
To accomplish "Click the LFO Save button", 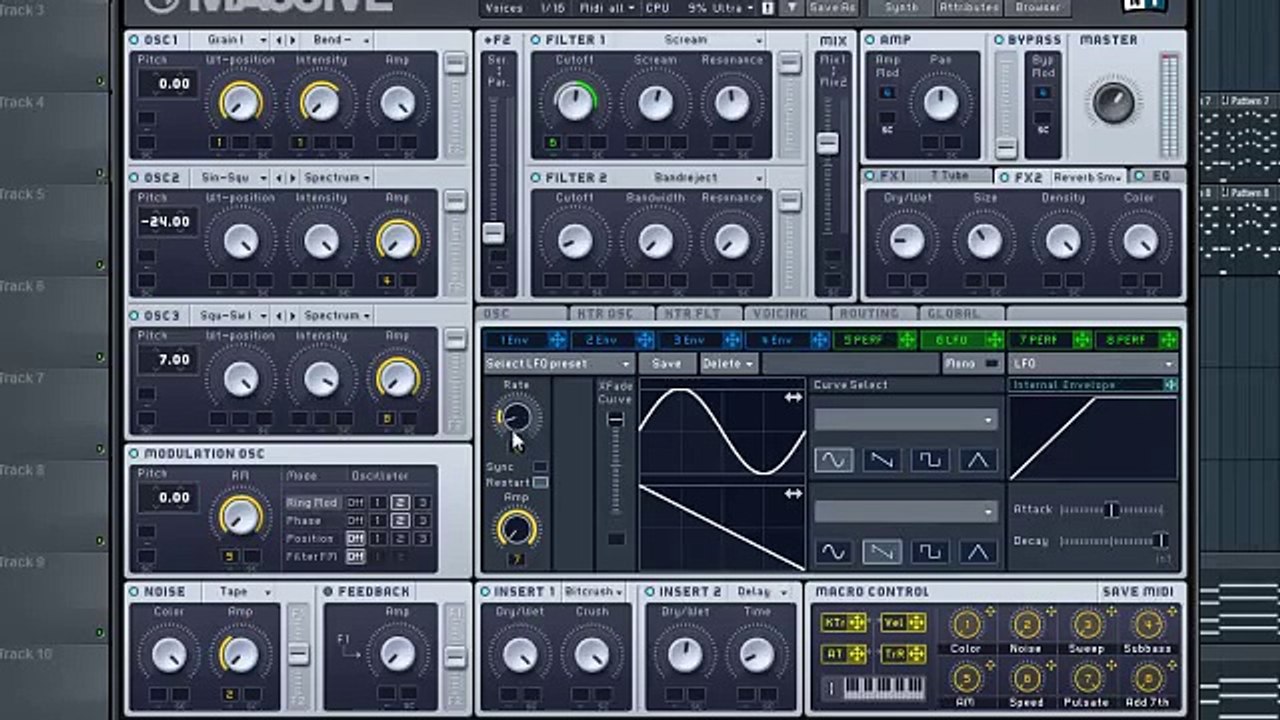I will tap(666, 364).
